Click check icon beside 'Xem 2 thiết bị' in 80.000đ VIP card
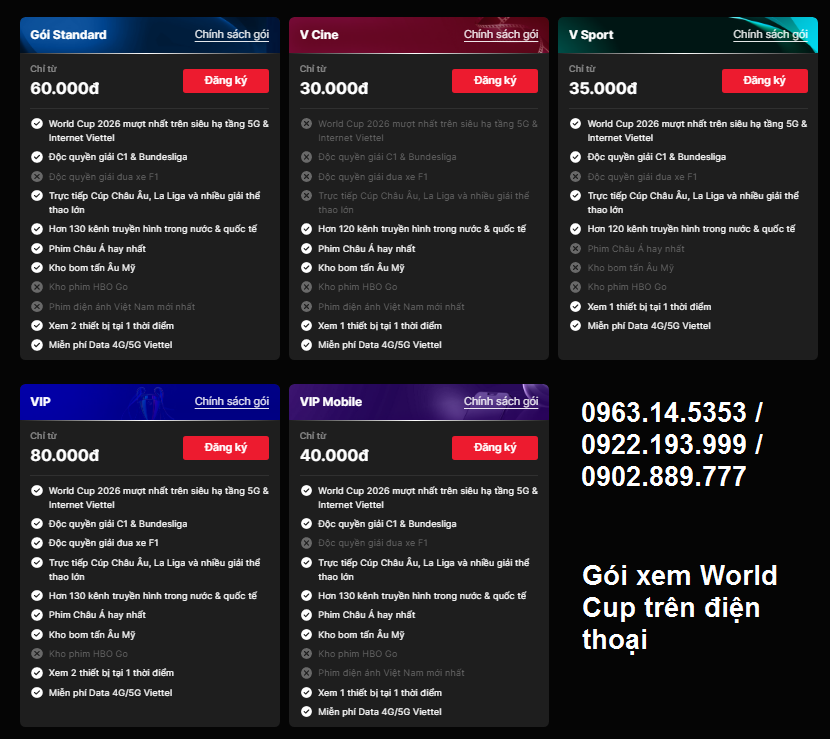 click(37, 673)
